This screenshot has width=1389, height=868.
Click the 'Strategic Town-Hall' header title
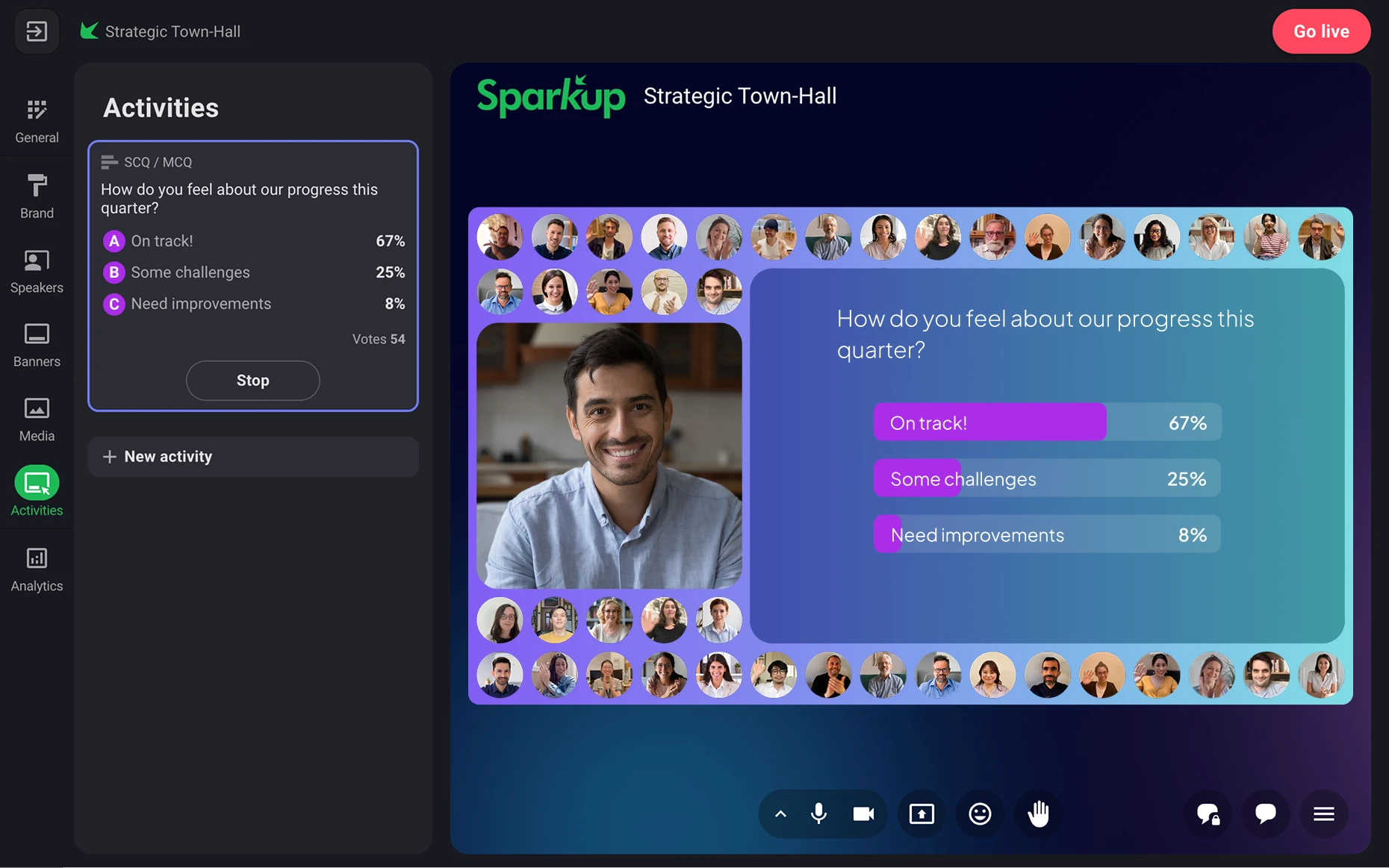coord(173,31)
